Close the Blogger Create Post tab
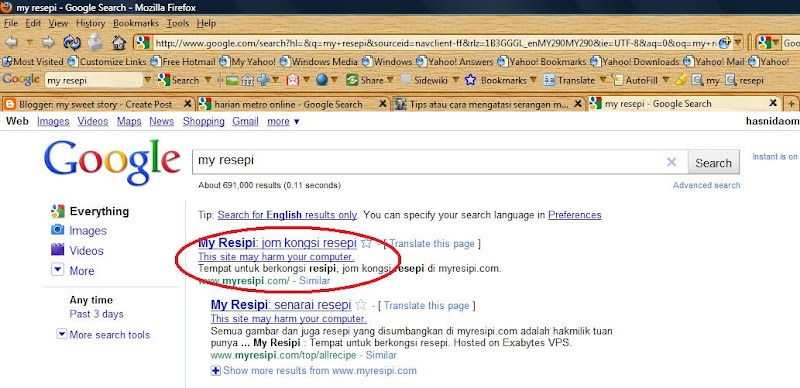This screenshot has height=388, width=800. (187, 104)
